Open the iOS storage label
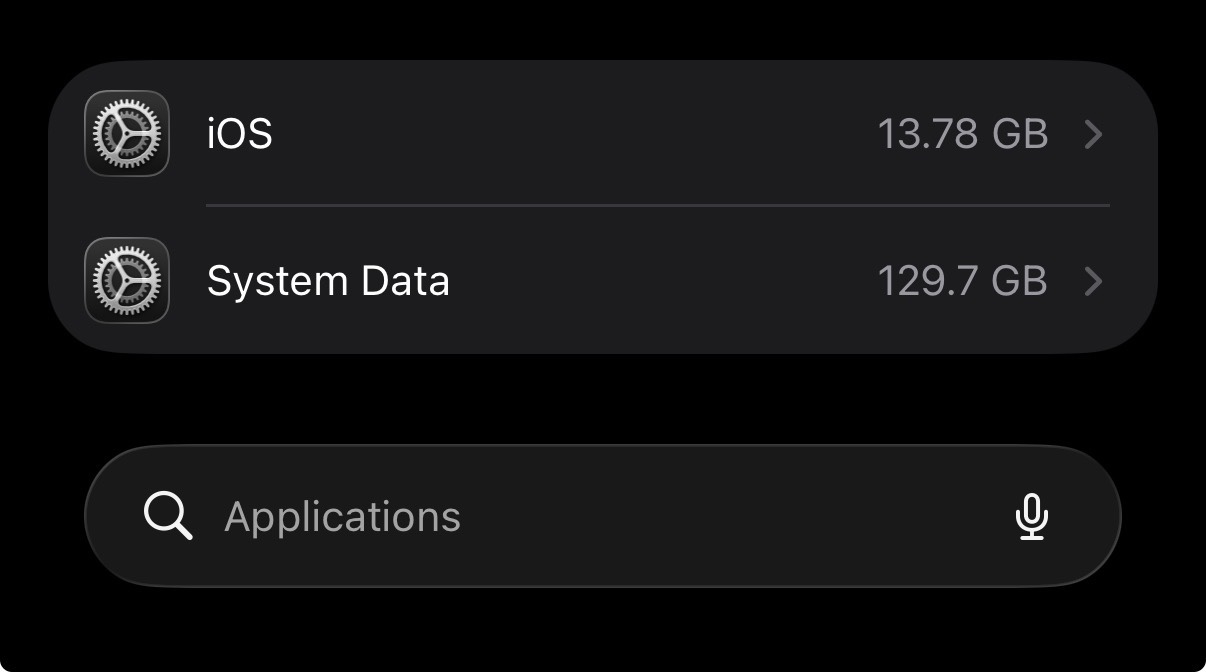The width and height of the screenshot is (1206, 672). (x=240, y=133)
